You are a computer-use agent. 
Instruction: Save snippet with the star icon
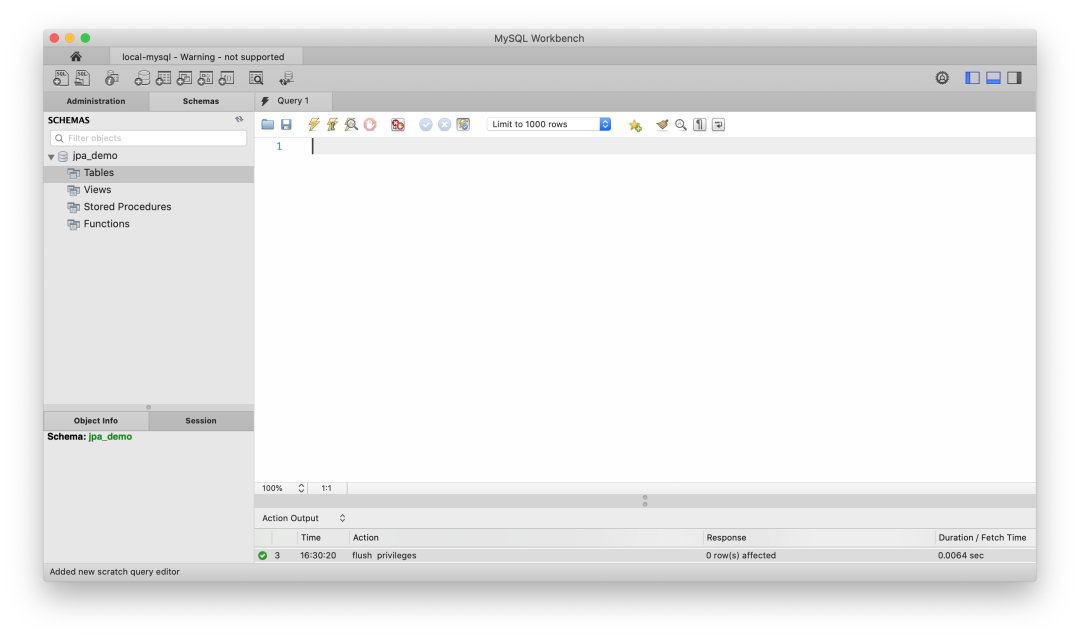tap(635, 125)
